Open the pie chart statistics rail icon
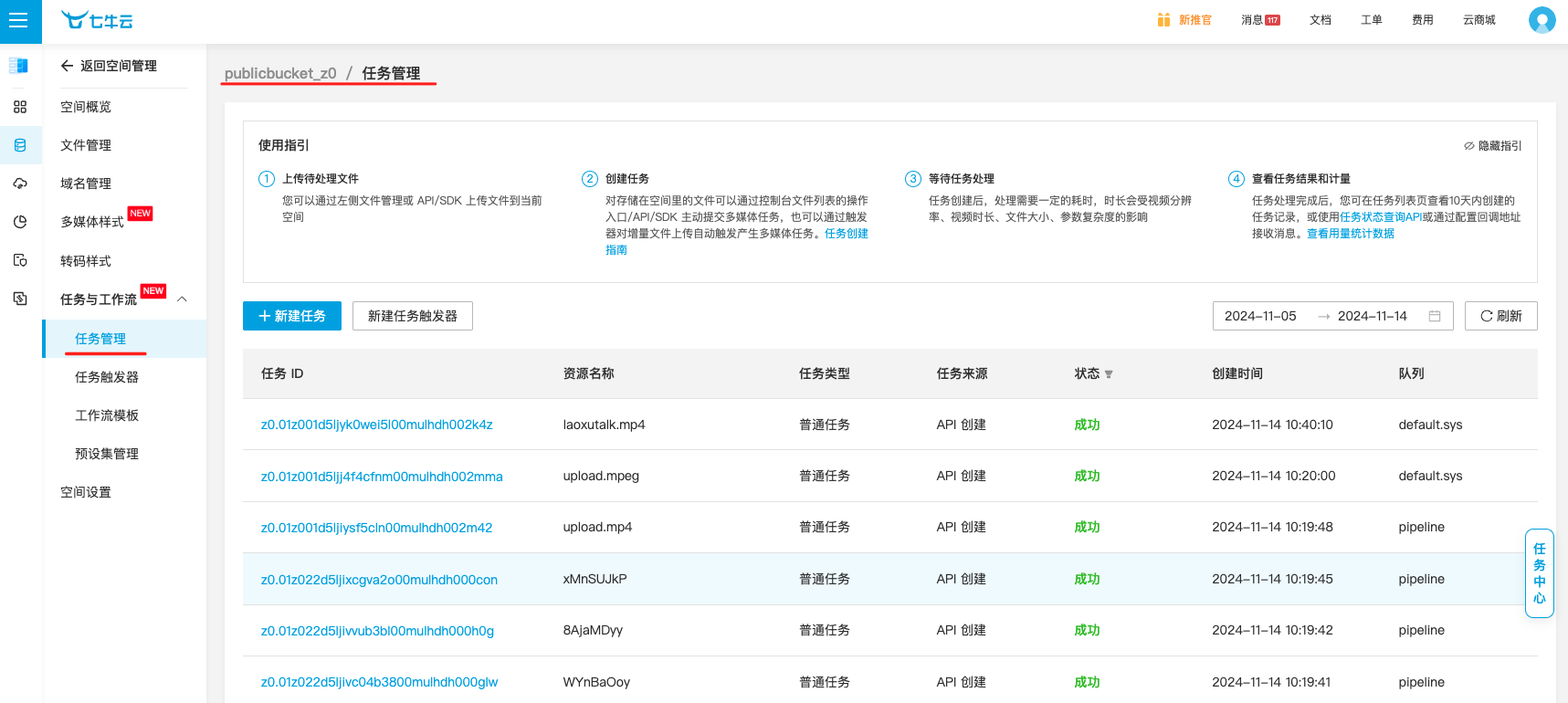Viewport: 1568px width, 703px height. click(20, 222)
